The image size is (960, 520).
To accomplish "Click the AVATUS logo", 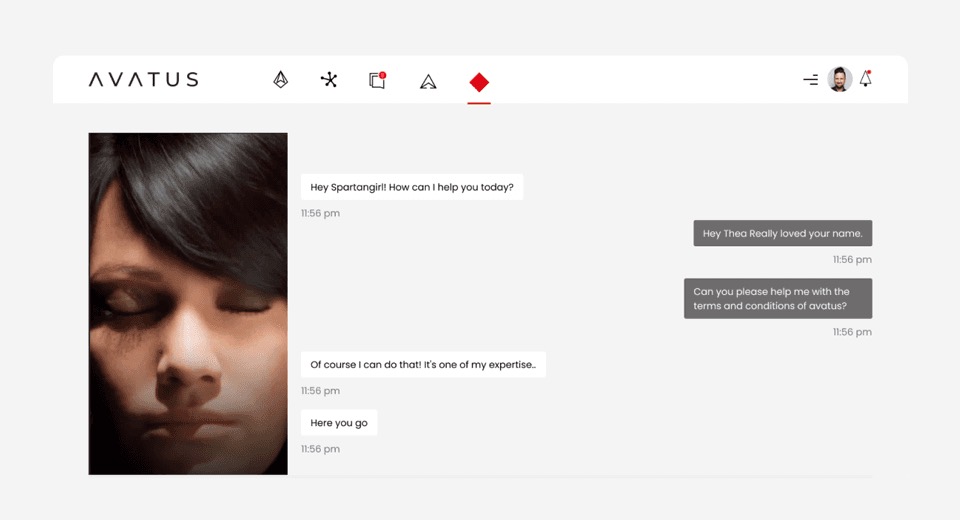I will point(143,80).
